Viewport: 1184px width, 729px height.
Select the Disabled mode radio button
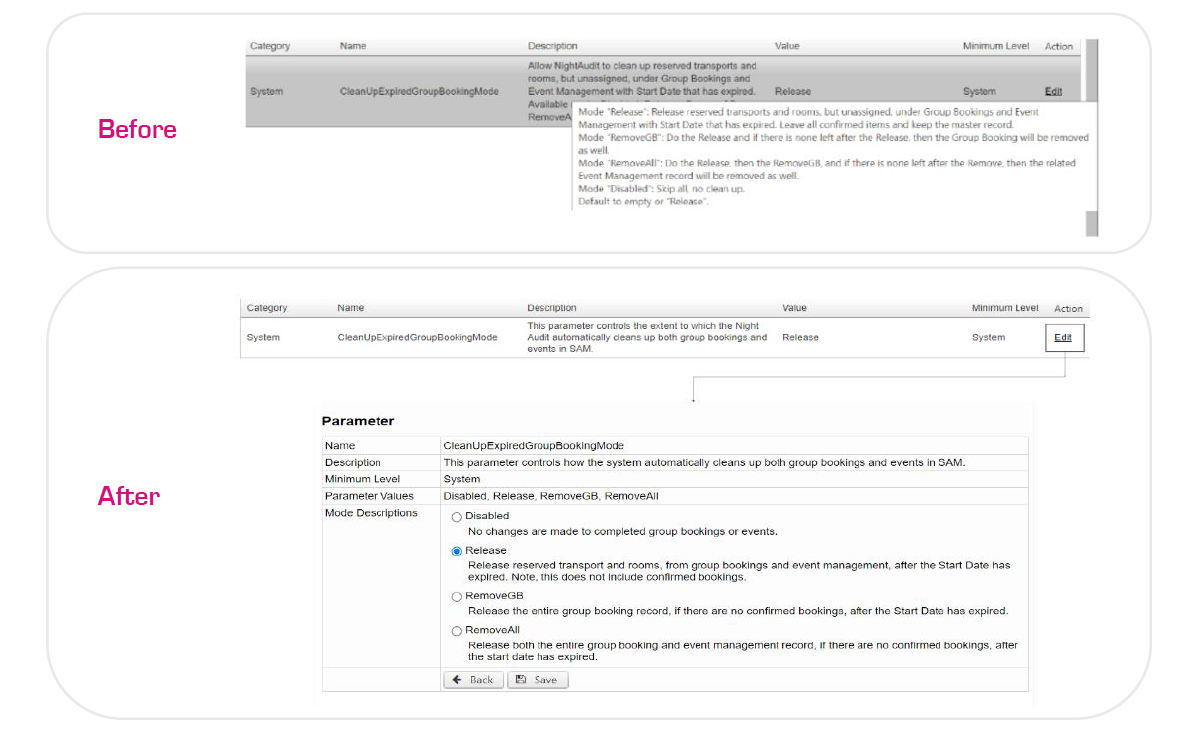(x=457, y=517)
